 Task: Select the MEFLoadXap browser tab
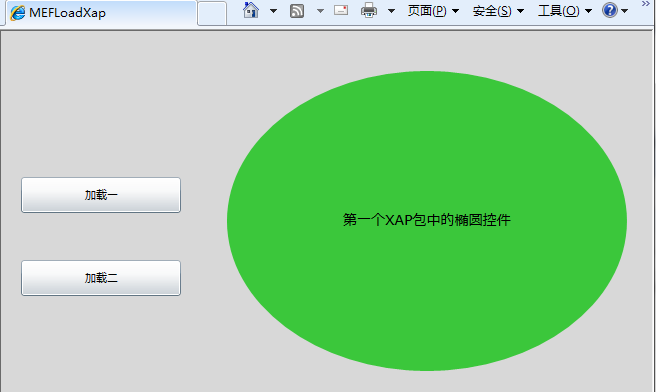100,13
